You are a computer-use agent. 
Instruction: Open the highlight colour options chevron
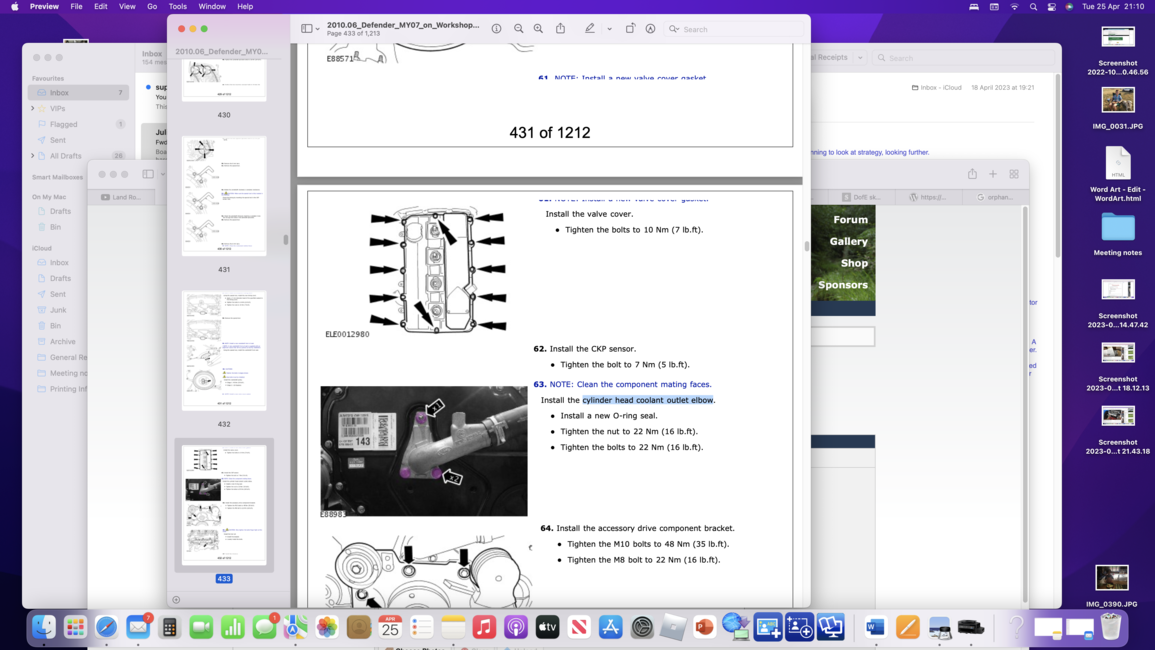tap(609, 29)
